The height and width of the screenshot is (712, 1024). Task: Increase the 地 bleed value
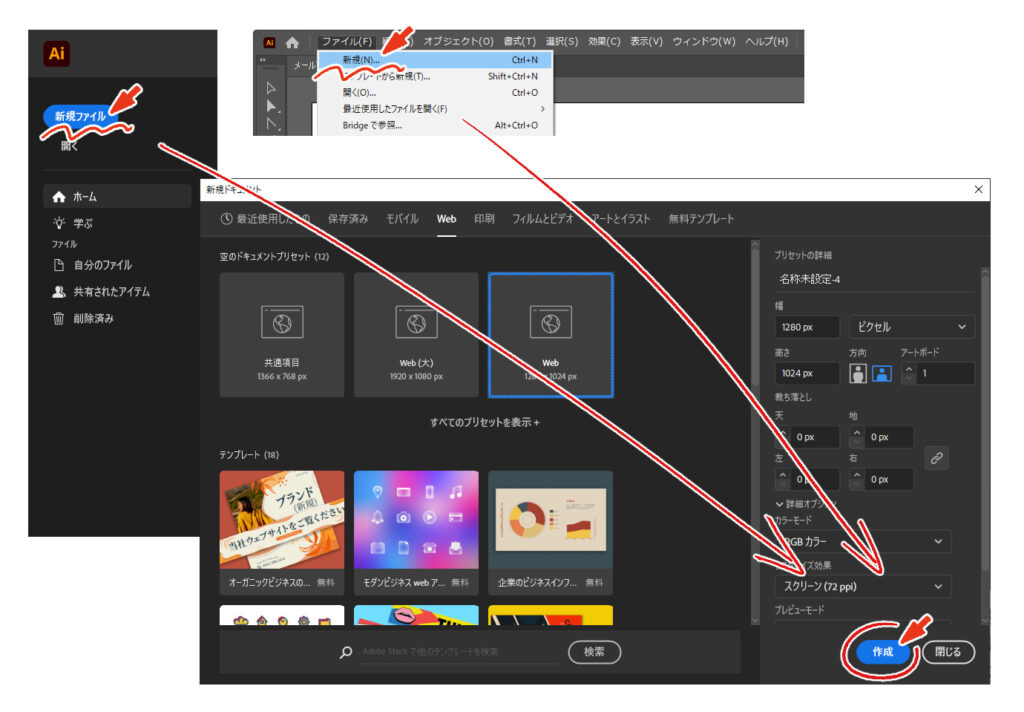click(x=857, y=433)
